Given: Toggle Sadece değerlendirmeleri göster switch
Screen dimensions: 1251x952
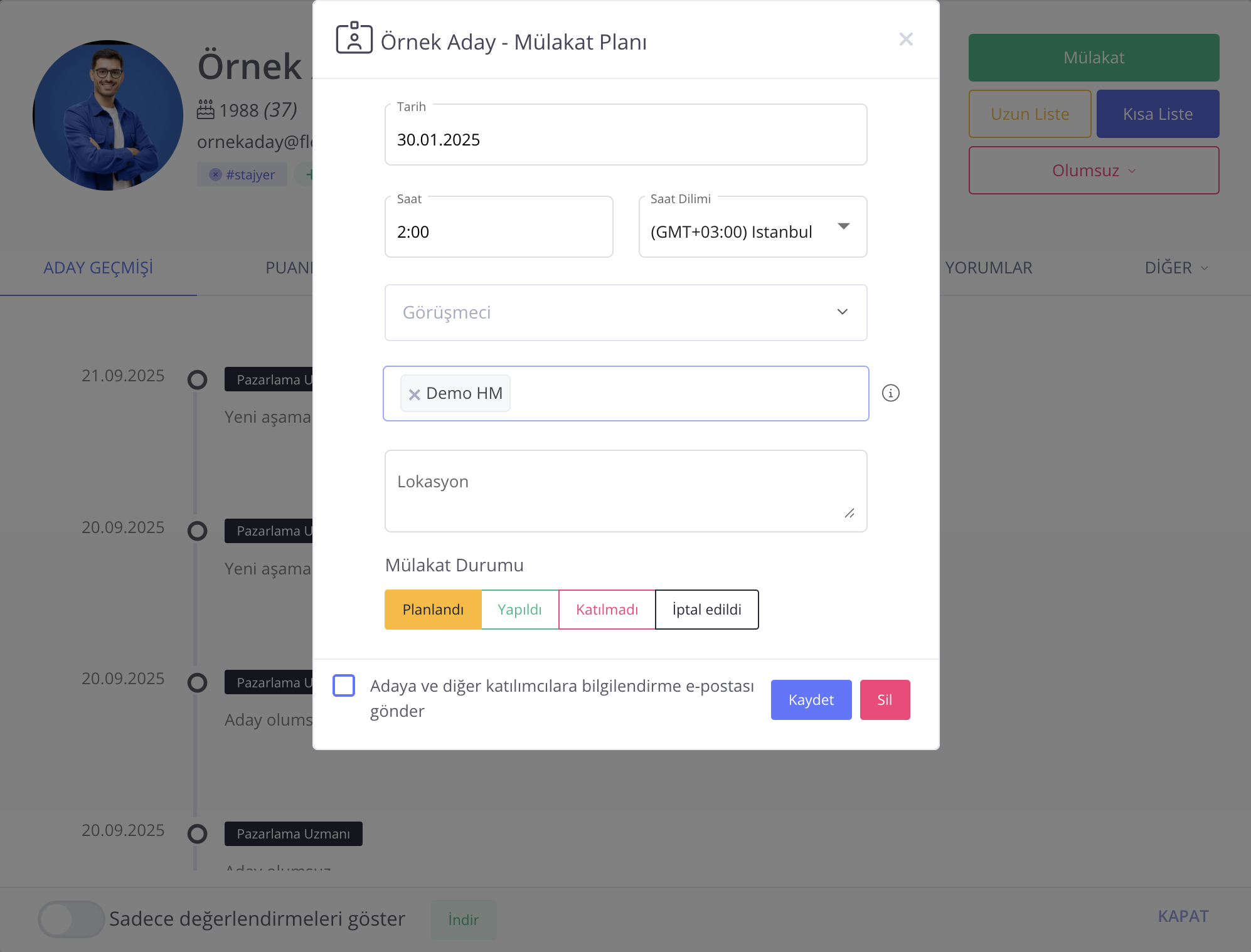Looking at the screenshot, I should [x=71, y=919].
